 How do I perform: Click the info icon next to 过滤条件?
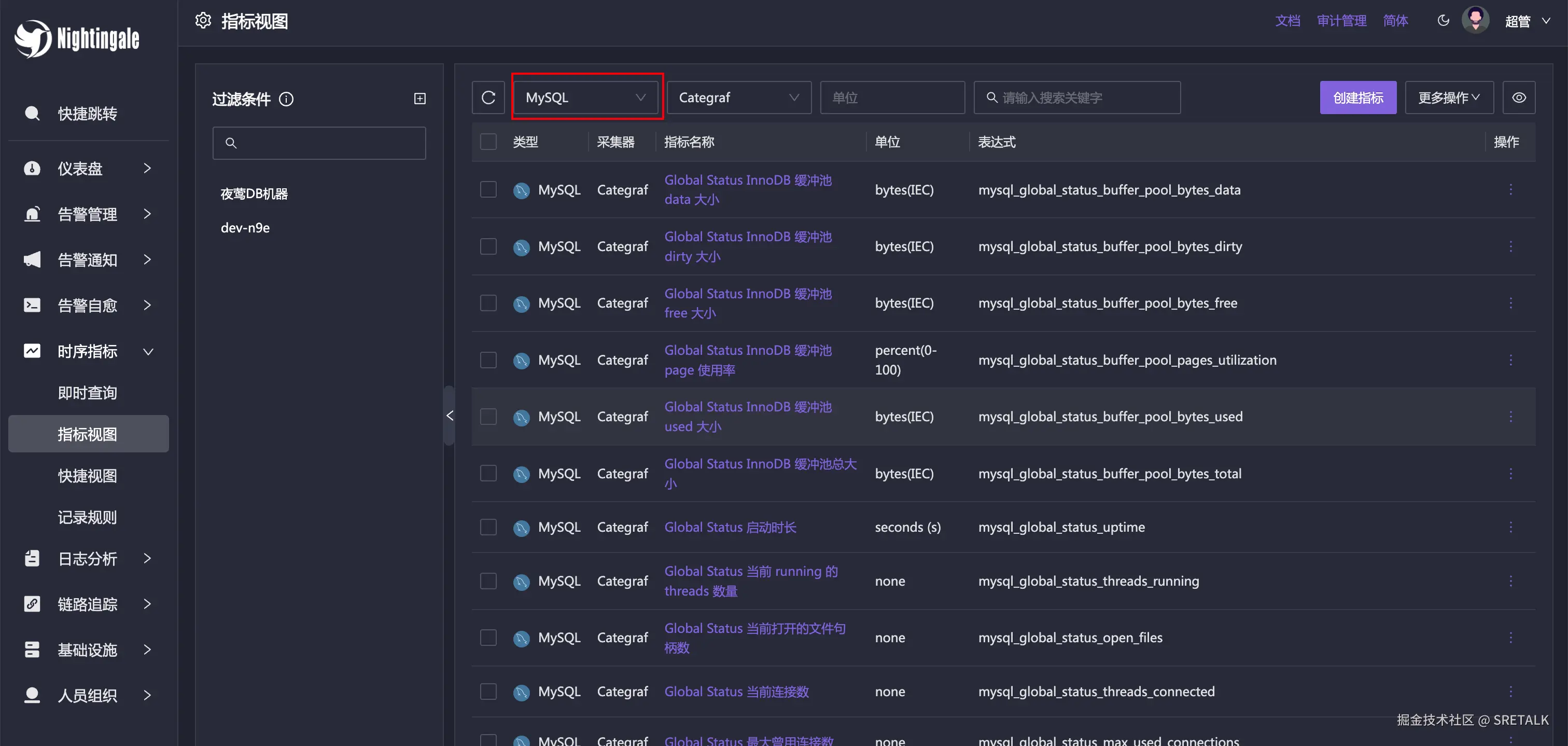tap(286, 99)
